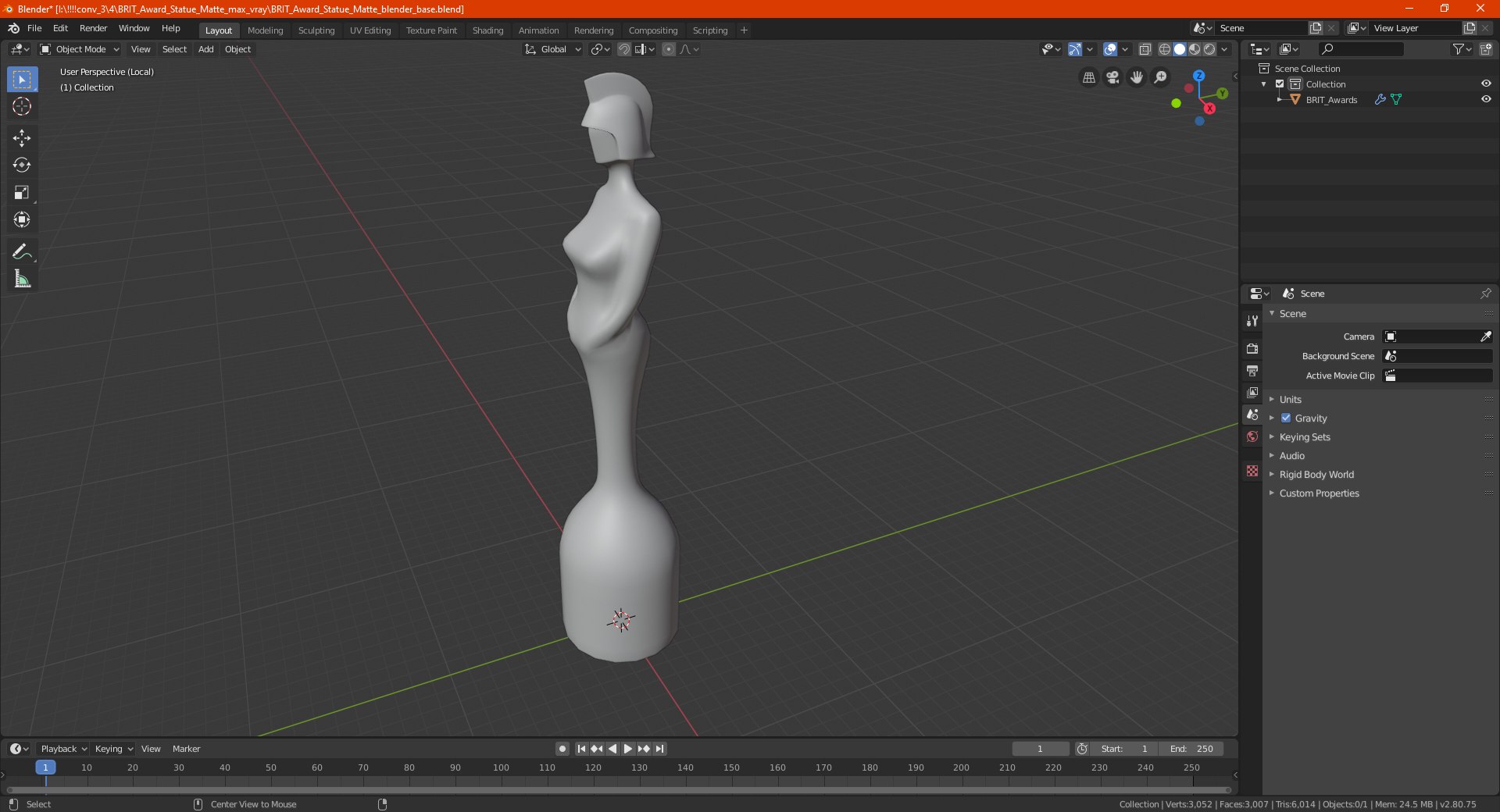Pick the Rotate tool

point(22,166)
